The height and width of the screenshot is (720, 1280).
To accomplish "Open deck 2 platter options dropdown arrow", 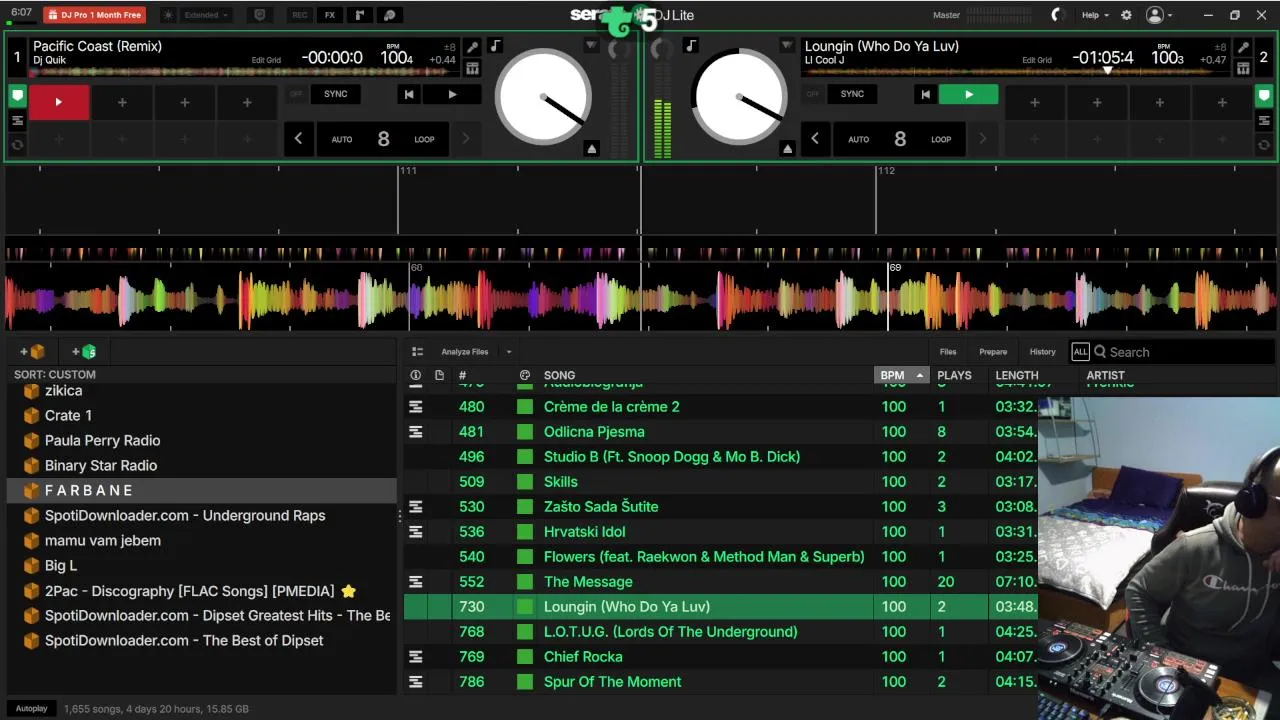I will 787,46.
